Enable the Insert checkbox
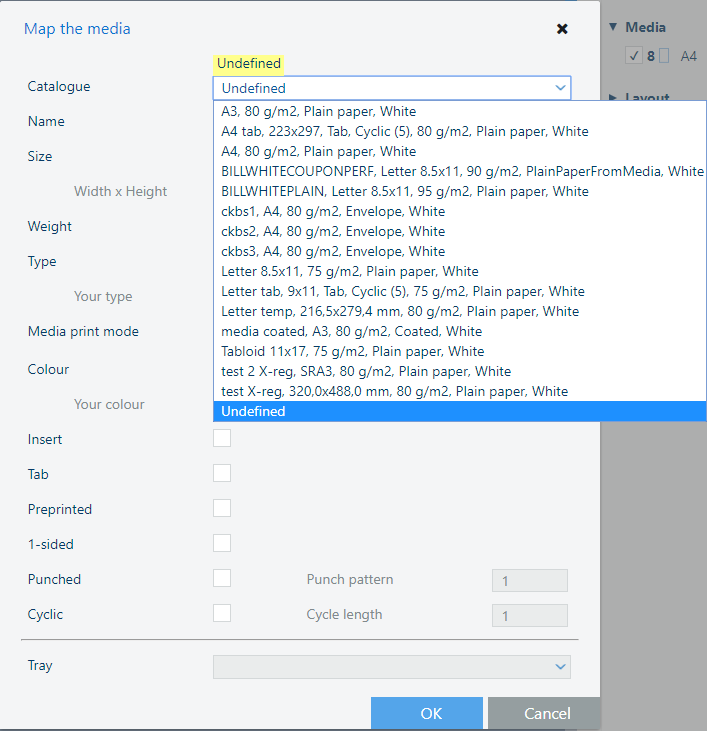The height and width of the screenshot is (731, 707). coord(222,438)
